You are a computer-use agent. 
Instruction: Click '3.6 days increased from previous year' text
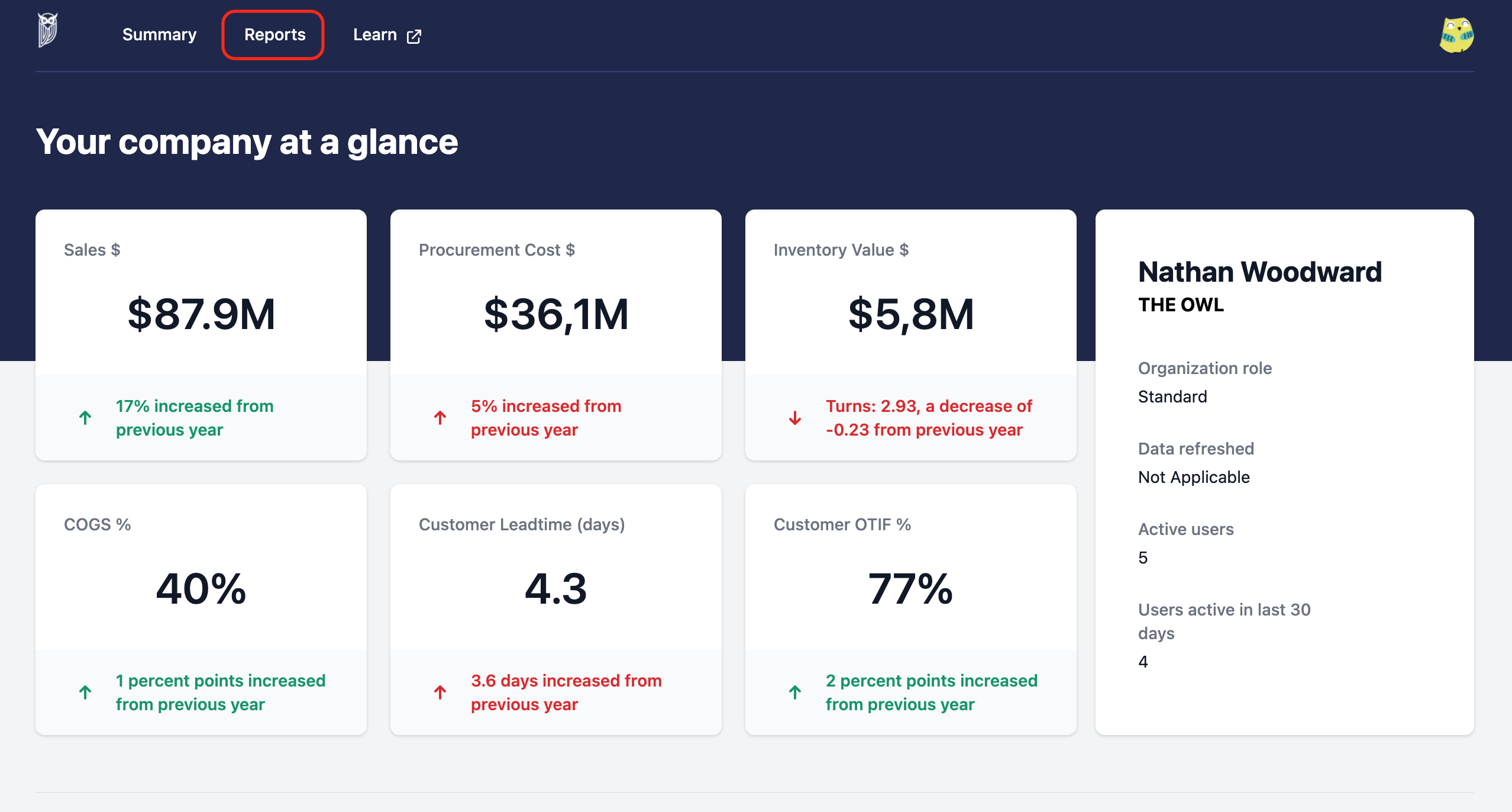566,692
